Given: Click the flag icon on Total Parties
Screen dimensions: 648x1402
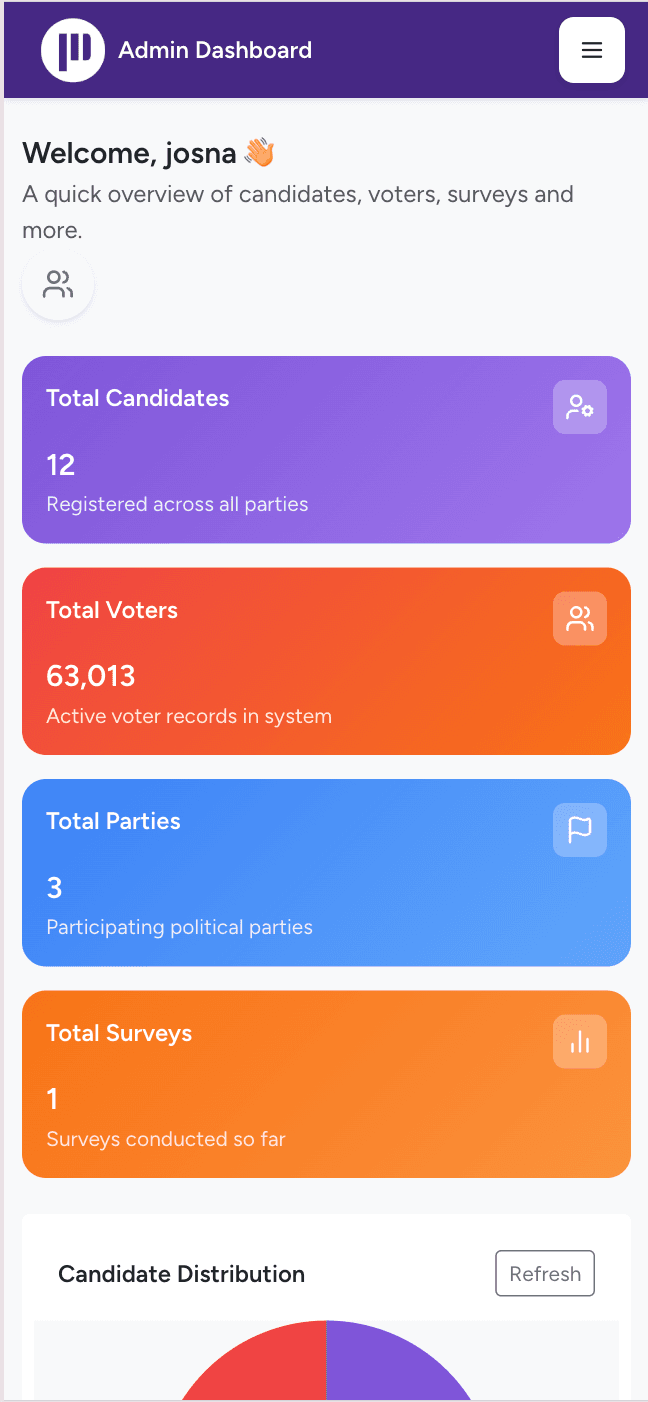Looking at the screenshot, I should (580, 830).
